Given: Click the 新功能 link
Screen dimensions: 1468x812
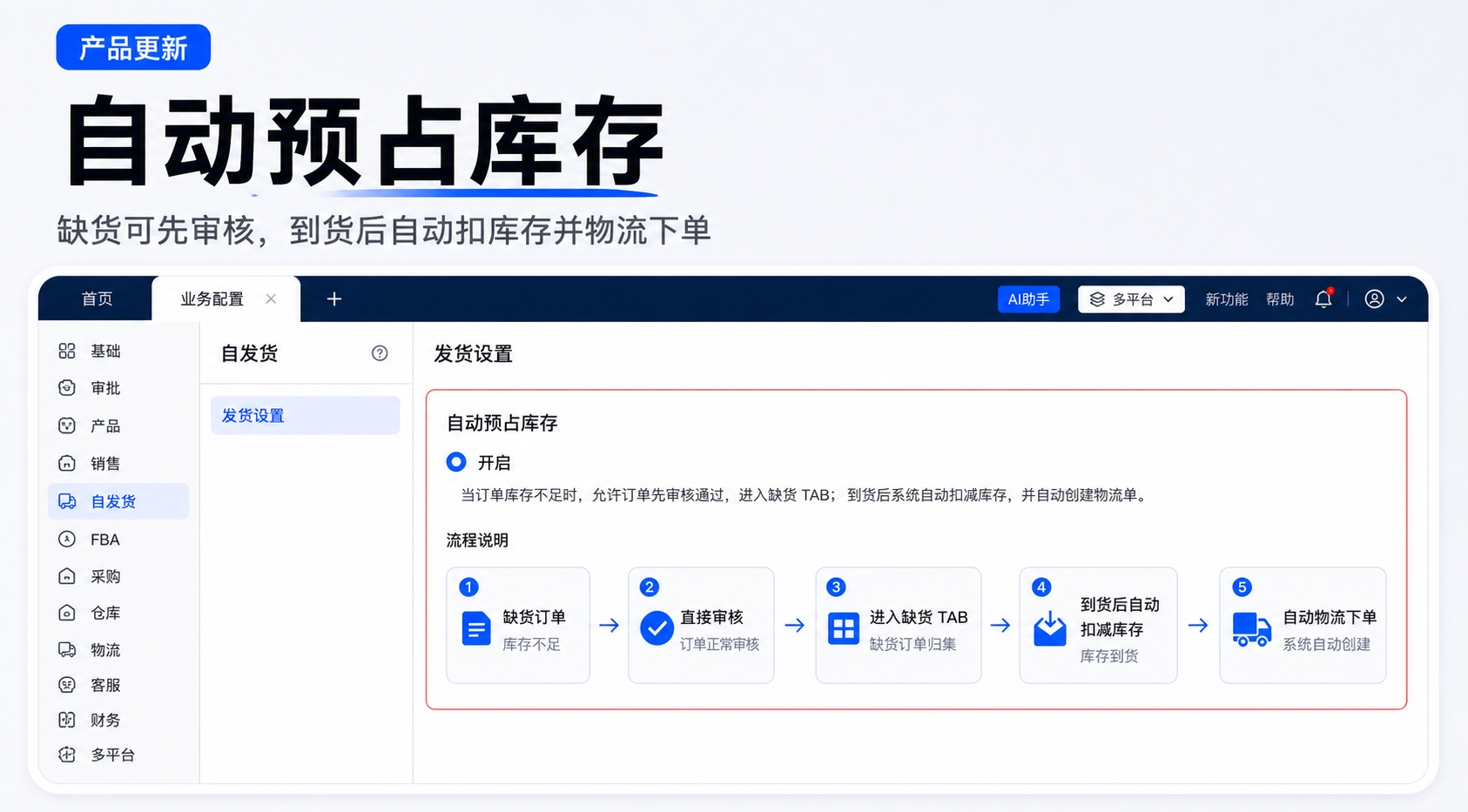Looking at the screenshot, I should coord(1227,299).
